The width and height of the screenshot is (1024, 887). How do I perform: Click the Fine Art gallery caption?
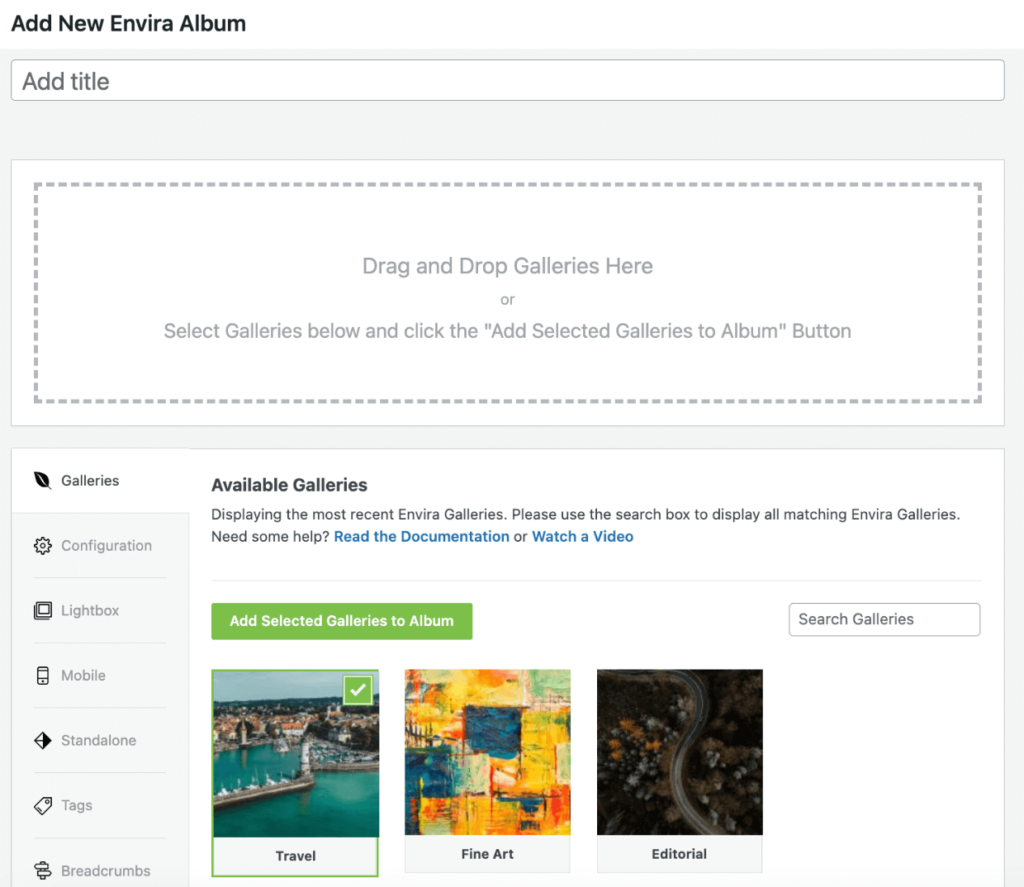coord(487,854)
